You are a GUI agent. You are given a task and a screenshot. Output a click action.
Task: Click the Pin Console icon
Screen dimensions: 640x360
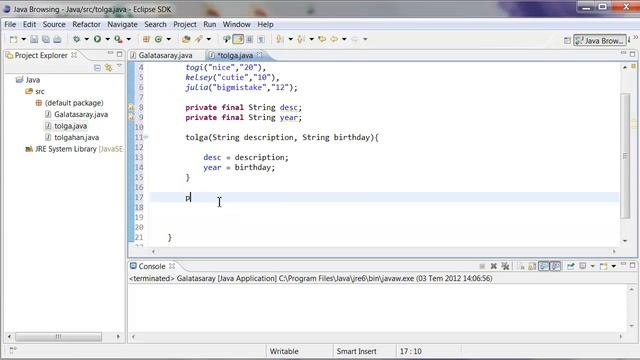[571, 266]
